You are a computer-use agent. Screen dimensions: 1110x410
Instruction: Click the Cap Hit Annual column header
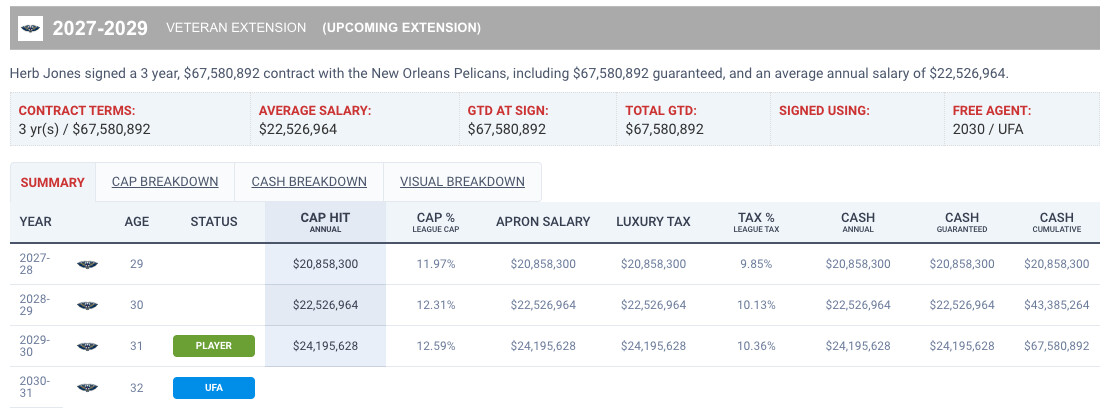[325, 221]
